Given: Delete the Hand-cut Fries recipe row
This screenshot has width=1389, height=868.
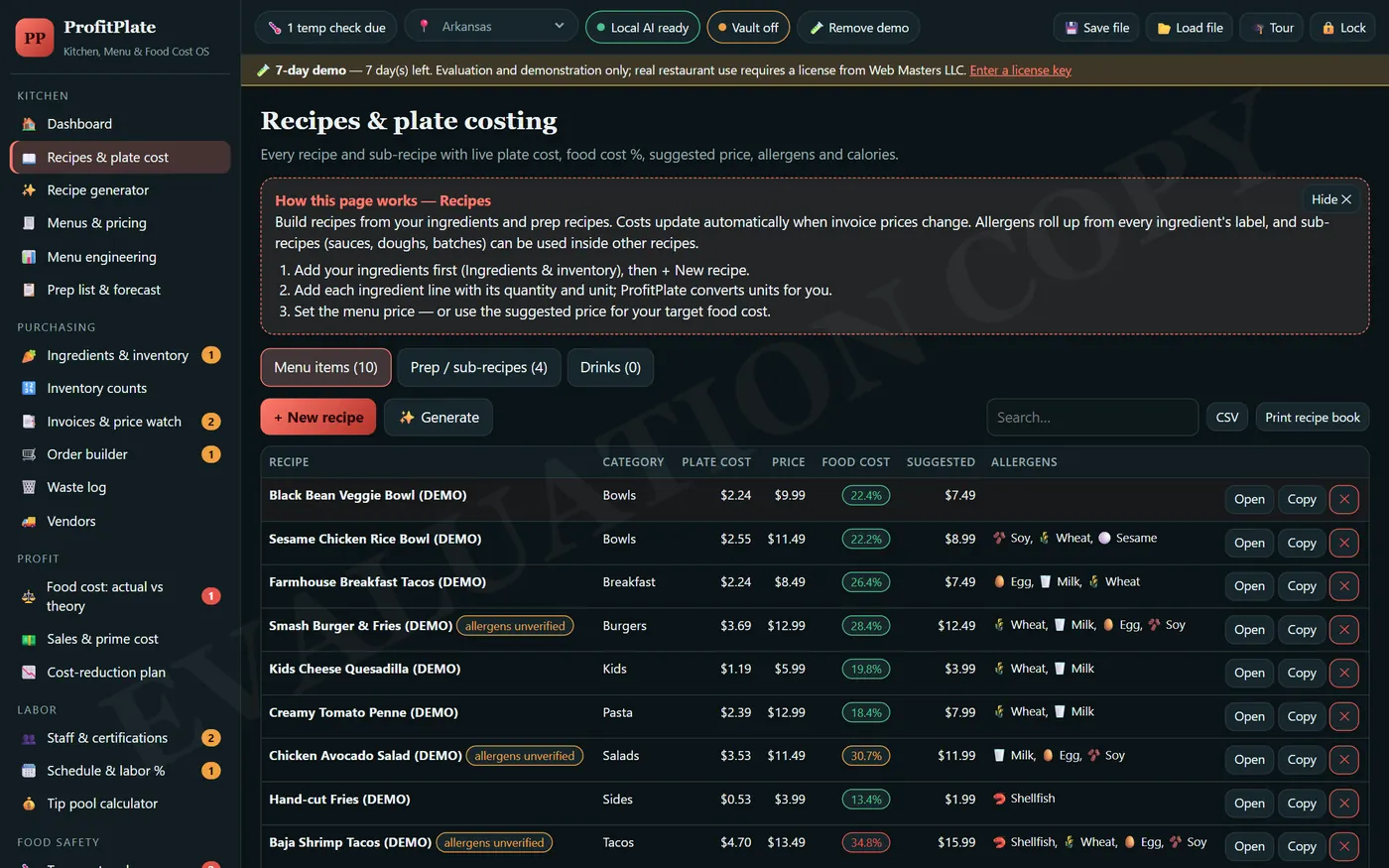Looking at the screenshot, I should pyautogui.click(x=1344, y=803).
